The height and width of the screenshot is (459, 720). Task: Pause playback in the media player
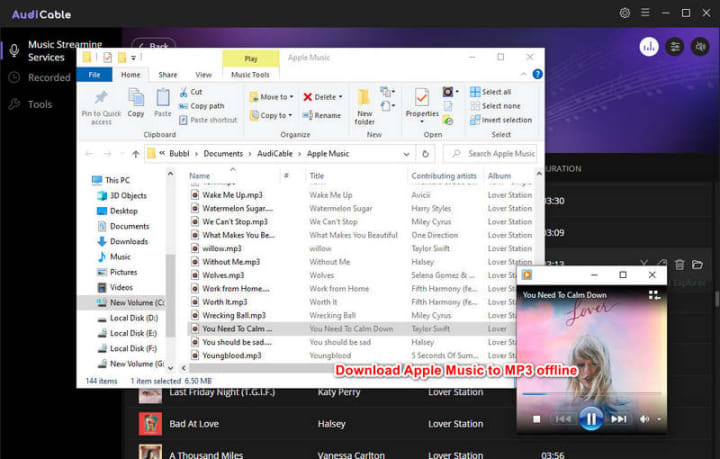[591, 419]
